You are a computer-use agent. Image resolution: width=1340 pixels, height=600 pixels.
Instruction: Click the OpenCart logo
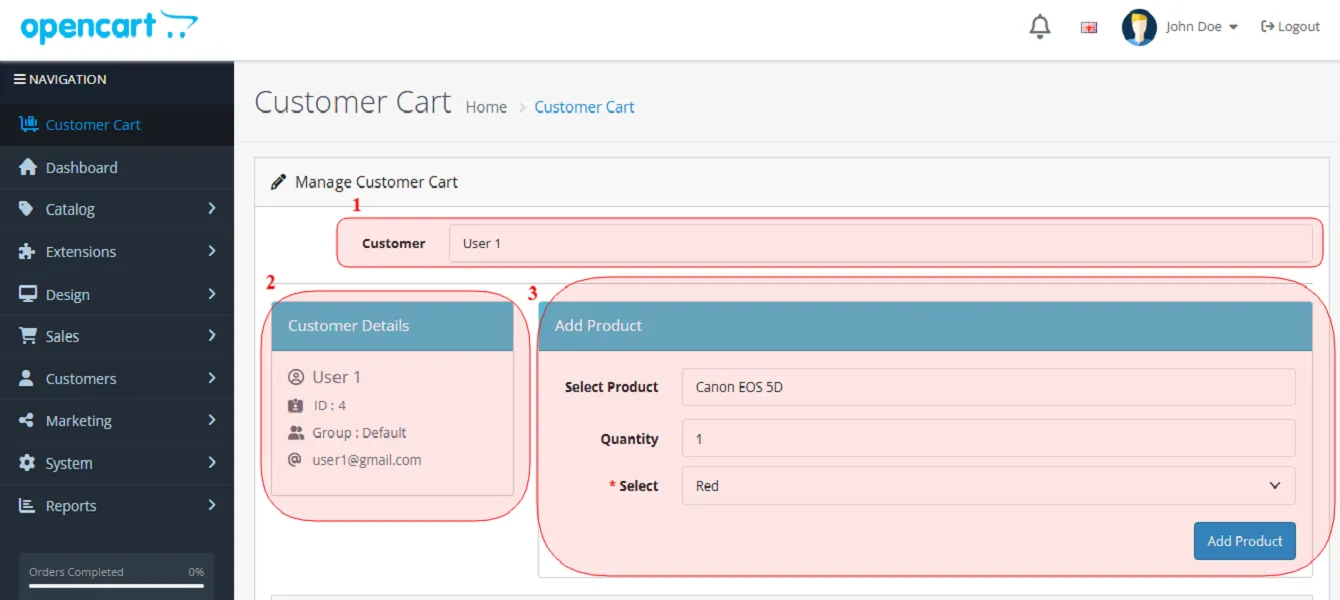tap(109, 27)
